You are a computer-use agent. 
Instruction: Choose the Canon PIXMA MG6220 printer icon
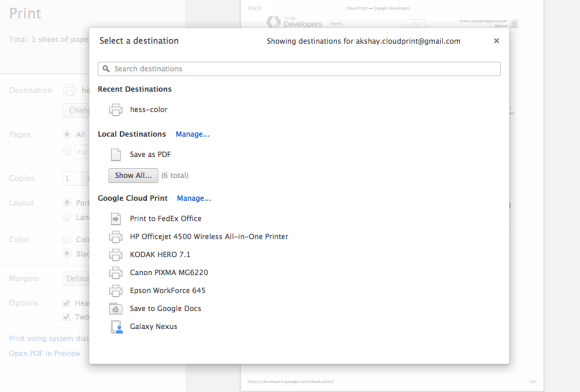coord(116,273)
